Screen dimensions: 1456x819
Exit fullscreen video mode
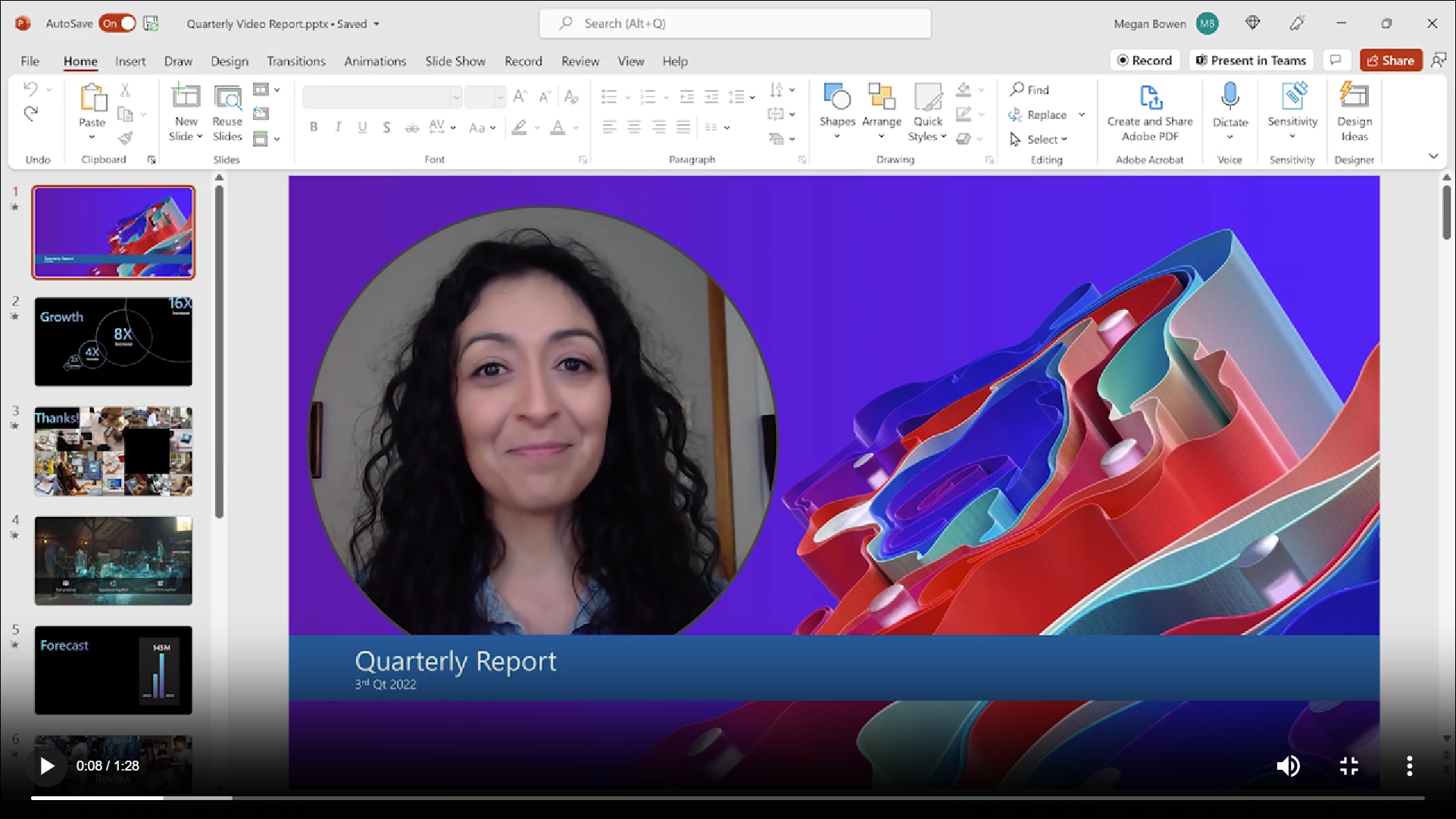pos(1348,766)
